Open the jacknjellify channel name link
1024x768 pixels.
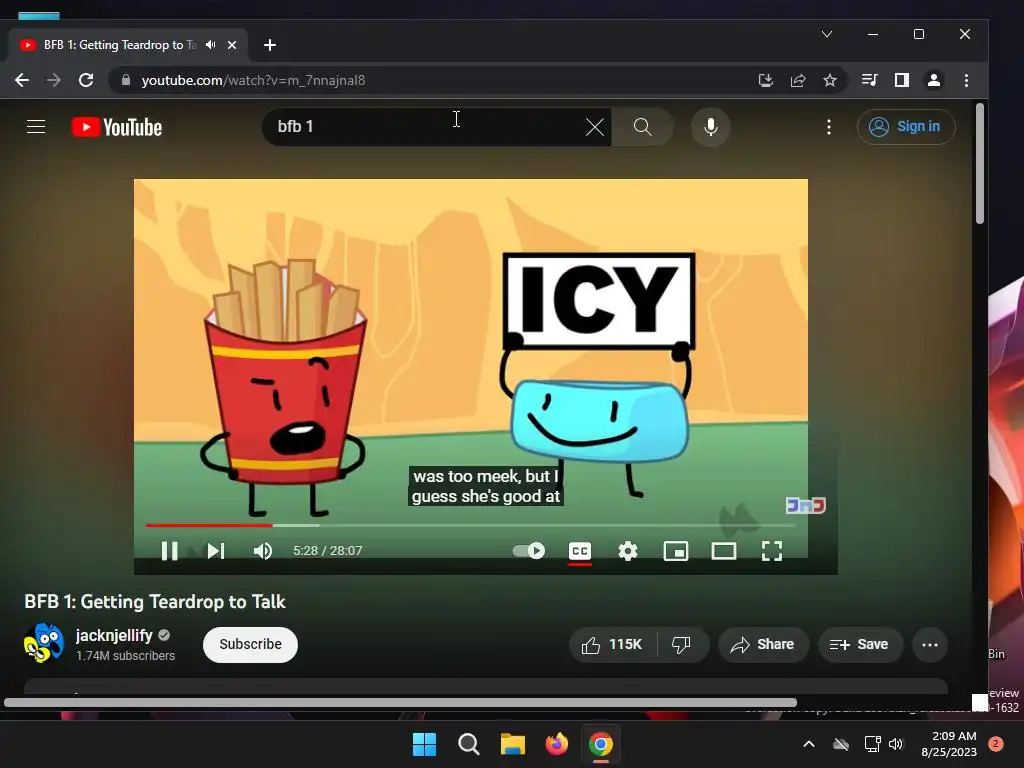(x=114, y=635)
